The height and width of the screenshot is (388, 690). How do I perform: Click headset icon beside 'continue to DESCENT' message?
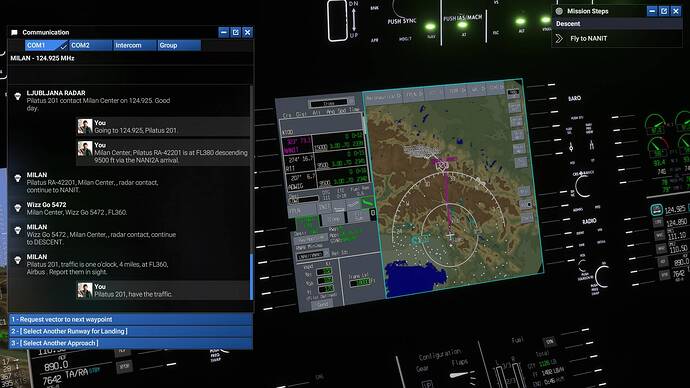coord(18,230)
